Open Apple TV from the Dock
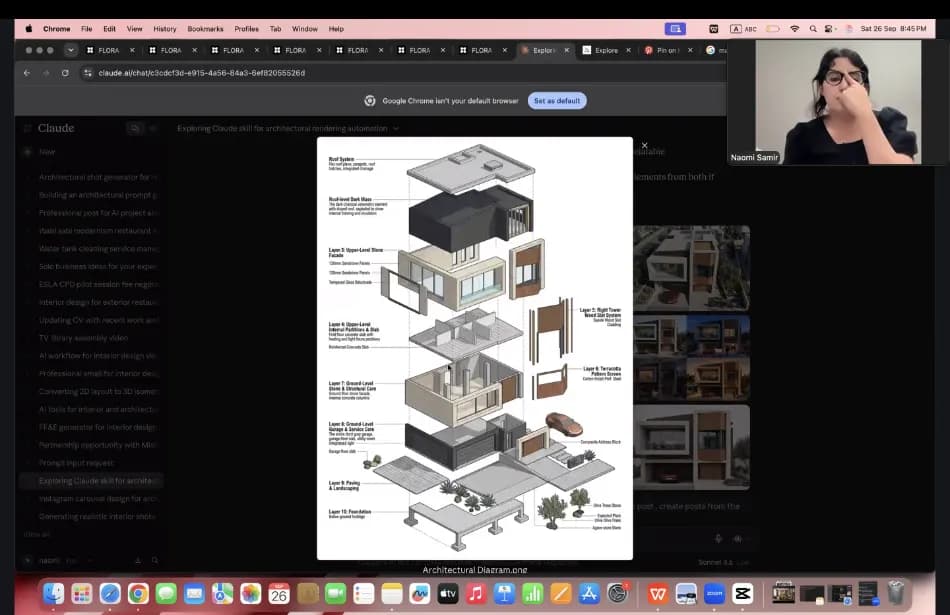Viewport: 950px width, 615px height. [448, 594]
